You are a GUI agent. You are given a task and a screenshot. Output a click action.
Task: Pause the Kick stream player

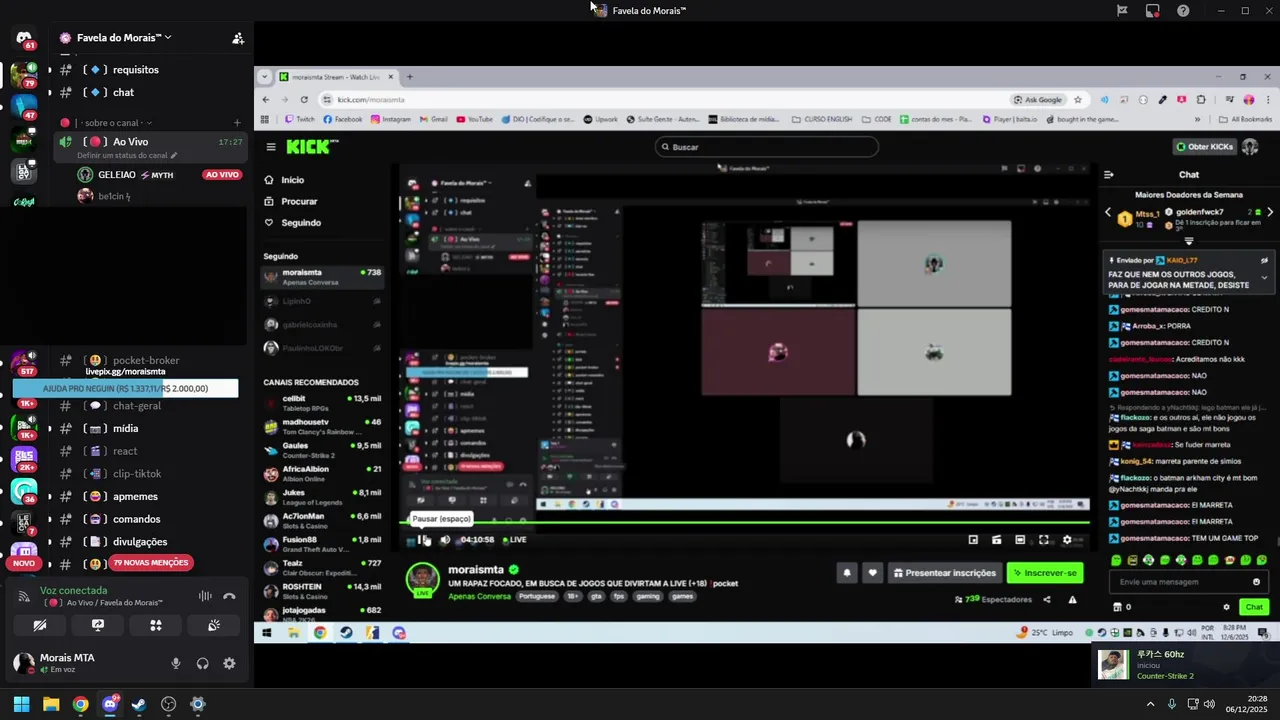(424, 540)
